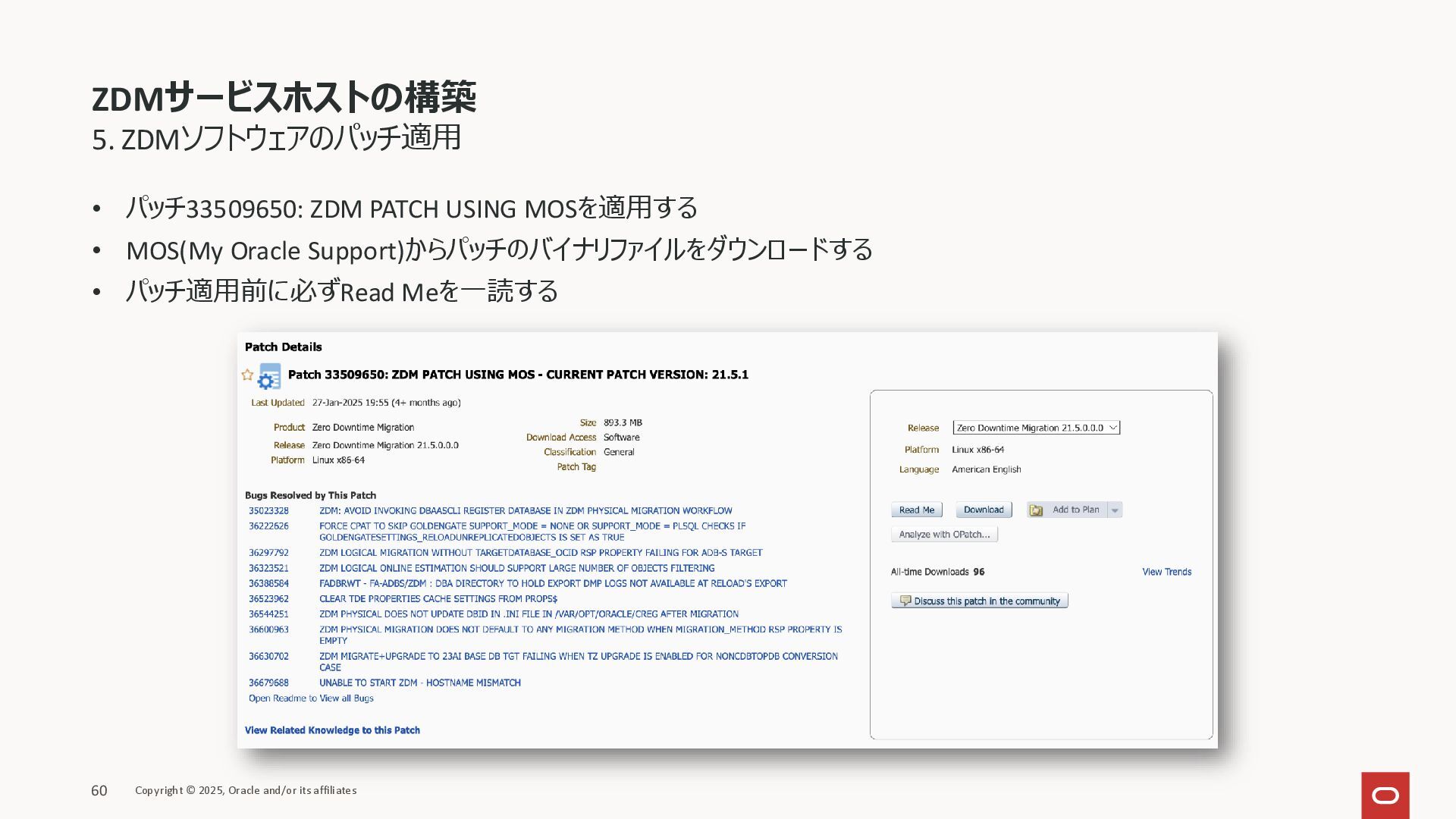
Task: Click subtitle 5. ZDMソフトウェアのパッチ適用
Action: pyautogui.click(x=276, y=138)
